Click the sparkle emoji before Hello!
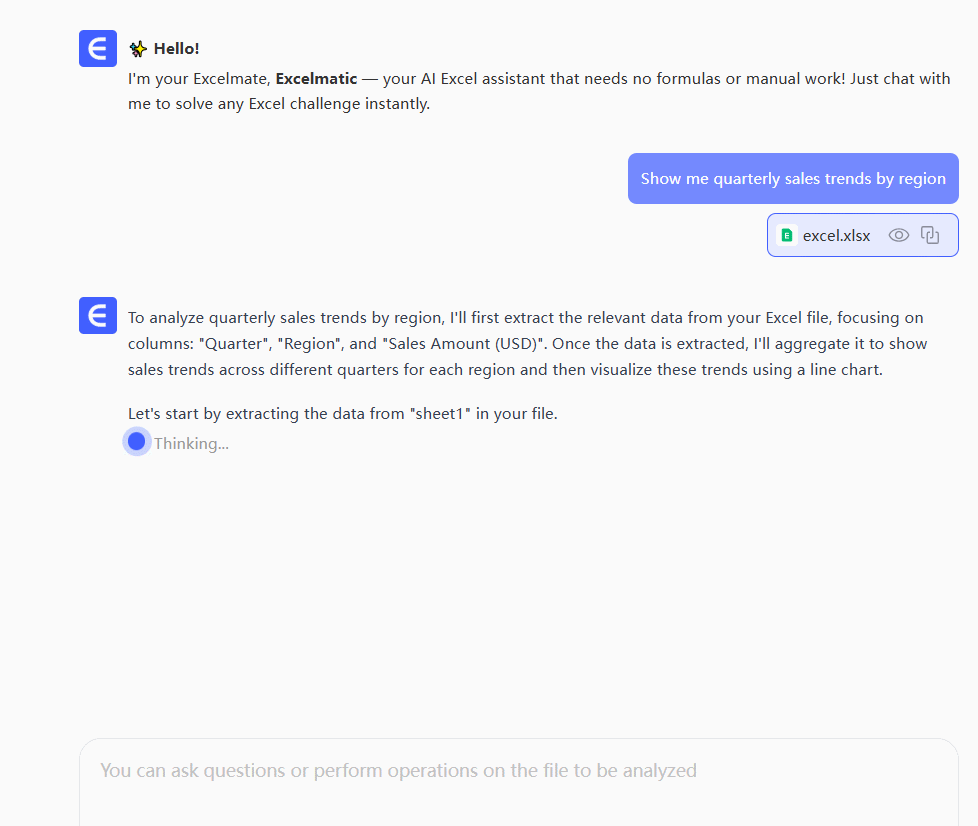Screen dimensions: 978x826 (x=138, y=49)
